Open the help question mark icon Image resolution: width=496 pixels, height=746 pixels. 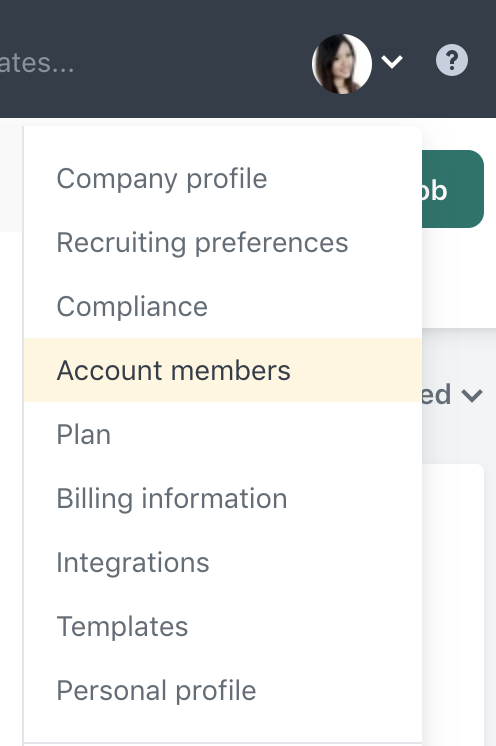tap(452, 60)
